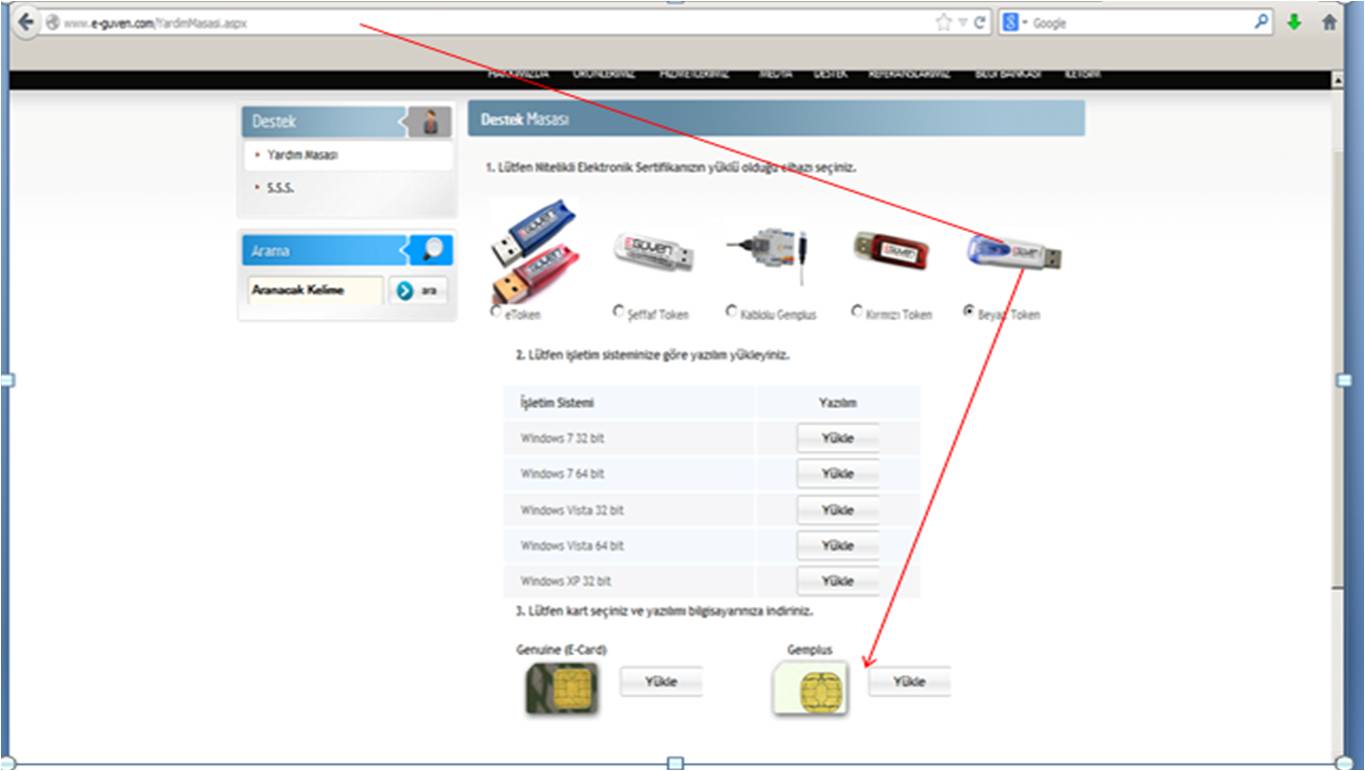Select the eToken radio button
This screenshot has width=1365, height=771.
pyautogui.click(x=497, y=312)
